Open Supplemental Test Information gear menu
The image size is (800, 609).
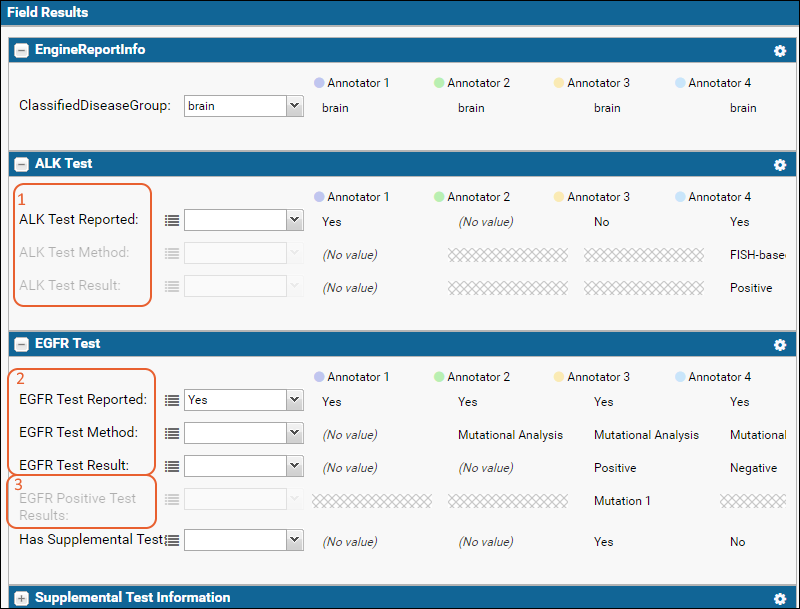coord(780,599)
